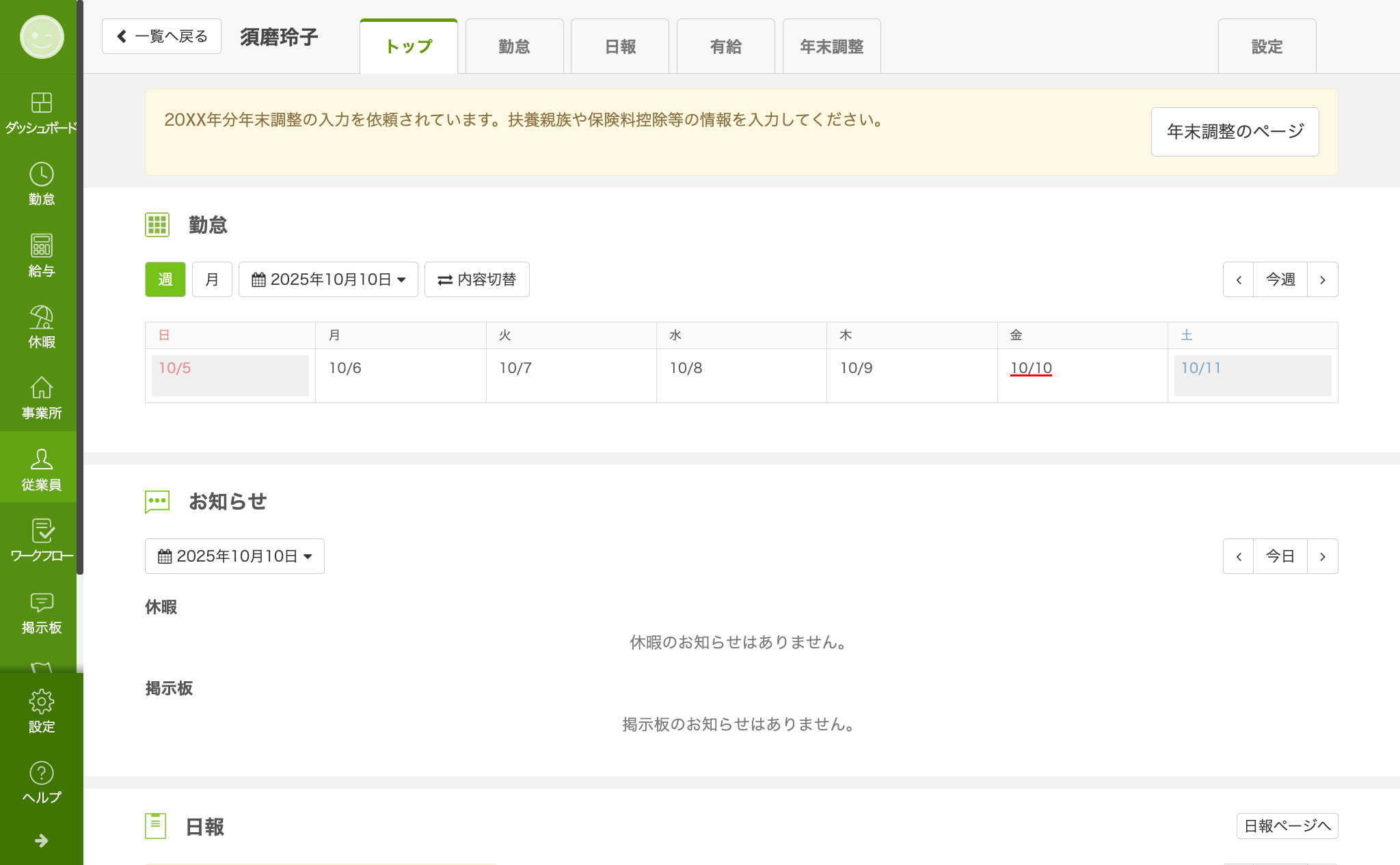Open 勤怠 clock icon in sidebar

[41, 183]
